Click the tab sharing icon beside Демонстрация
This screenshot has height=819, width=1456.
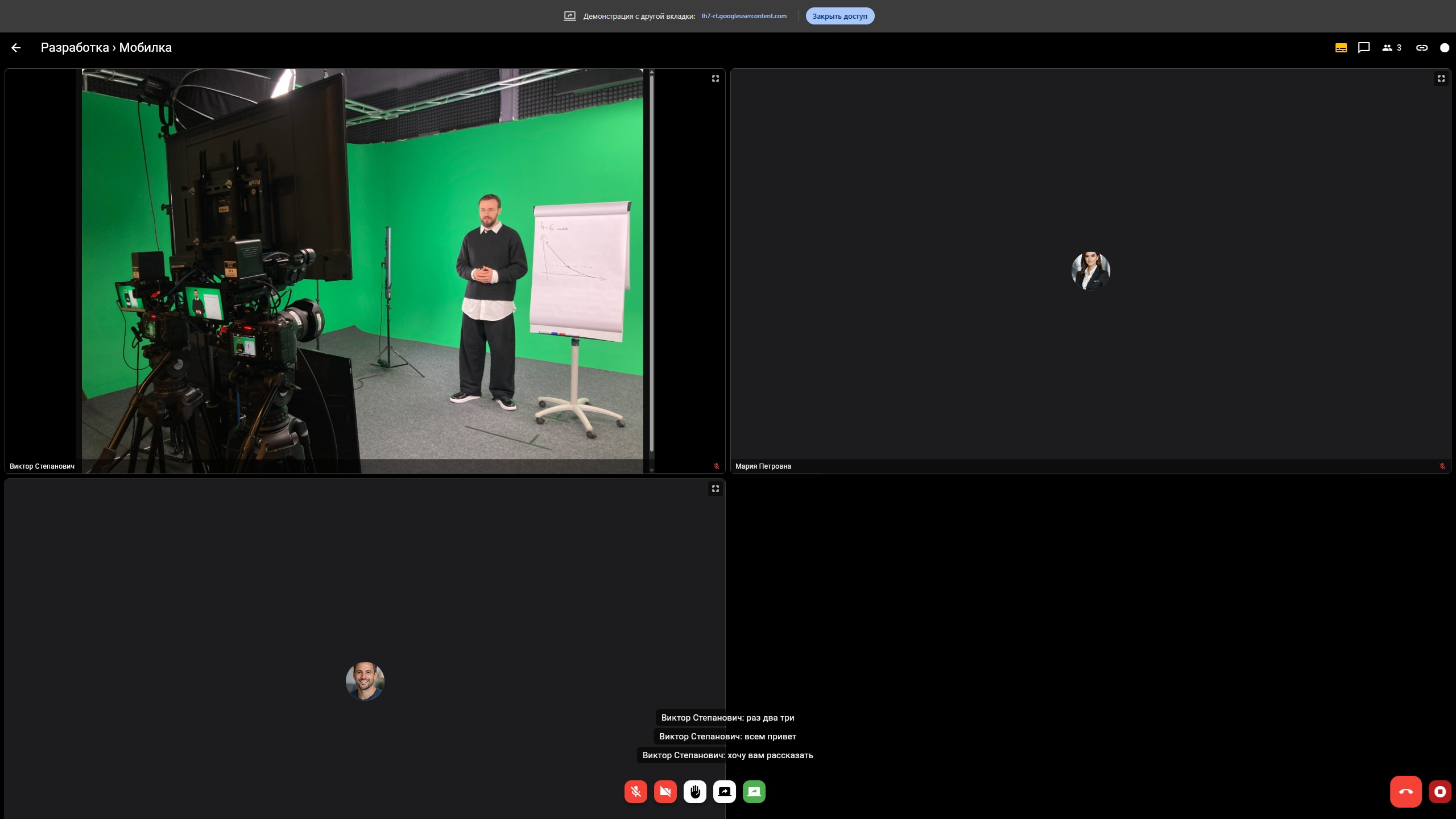[x=570, y=16]
